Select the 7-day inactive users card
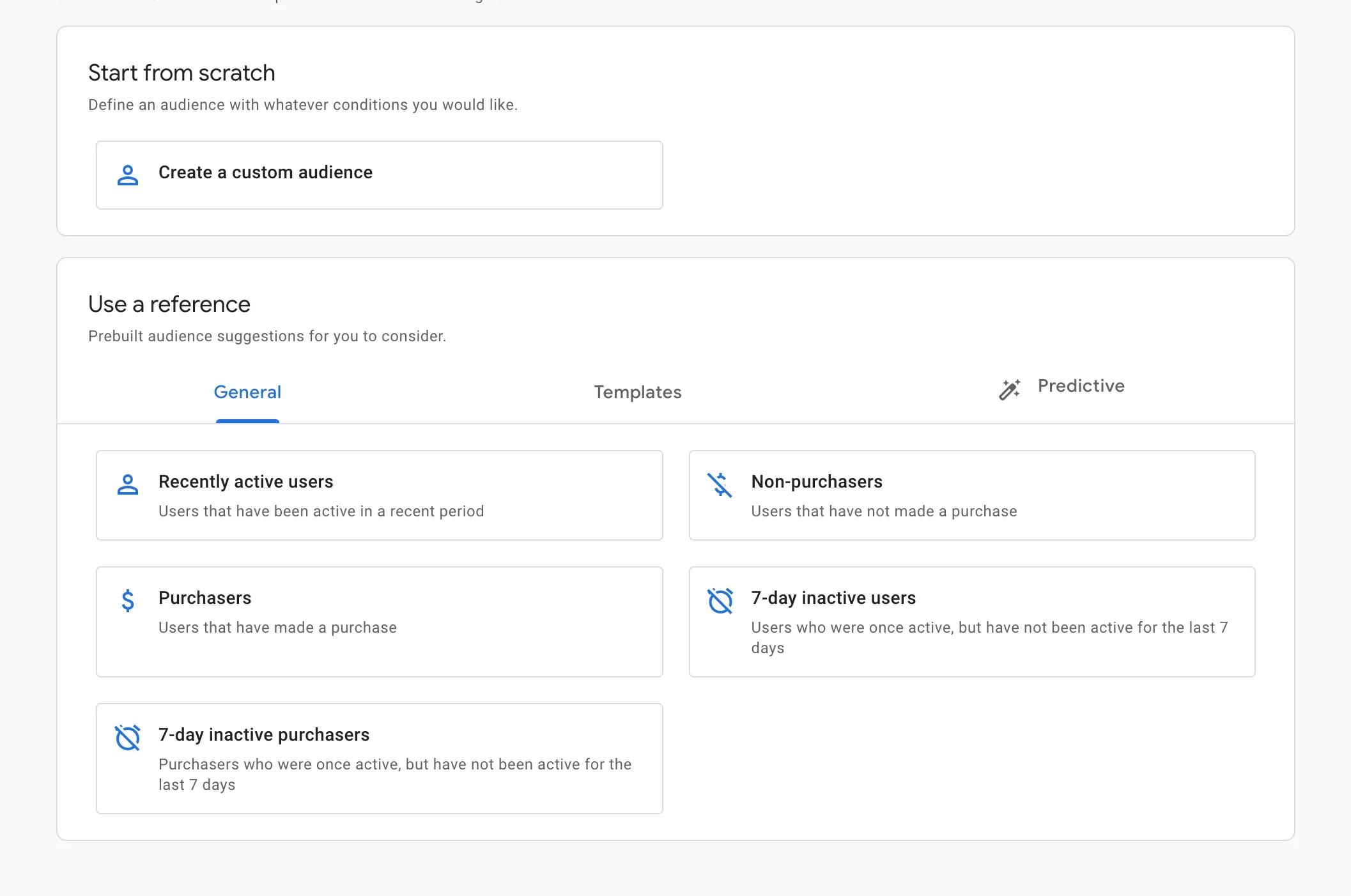Viewport: 1351px width, 896px height. pos(972,622)
